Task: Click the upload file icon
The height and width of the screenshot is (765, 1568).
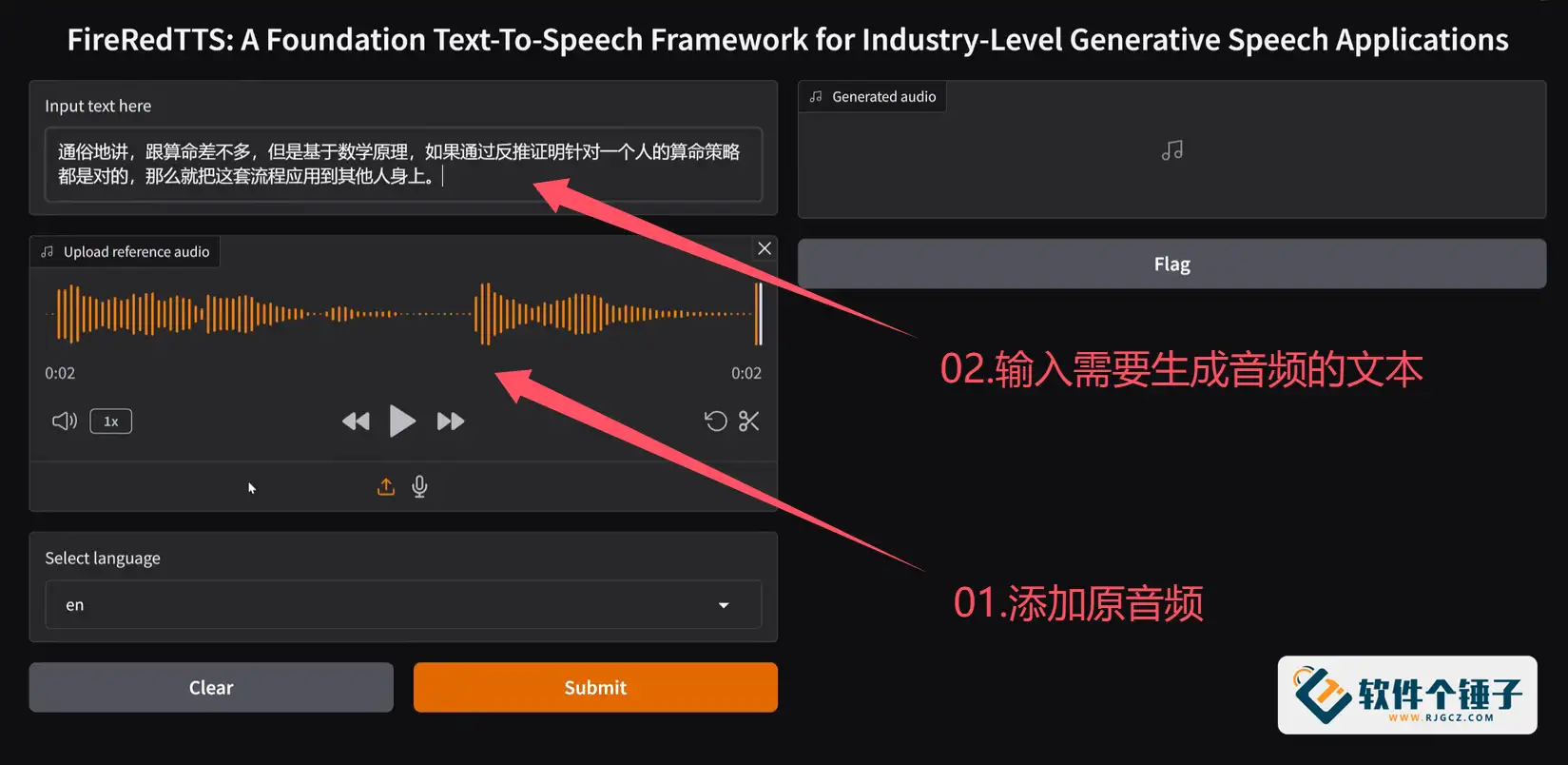Action: pos(386,487)
